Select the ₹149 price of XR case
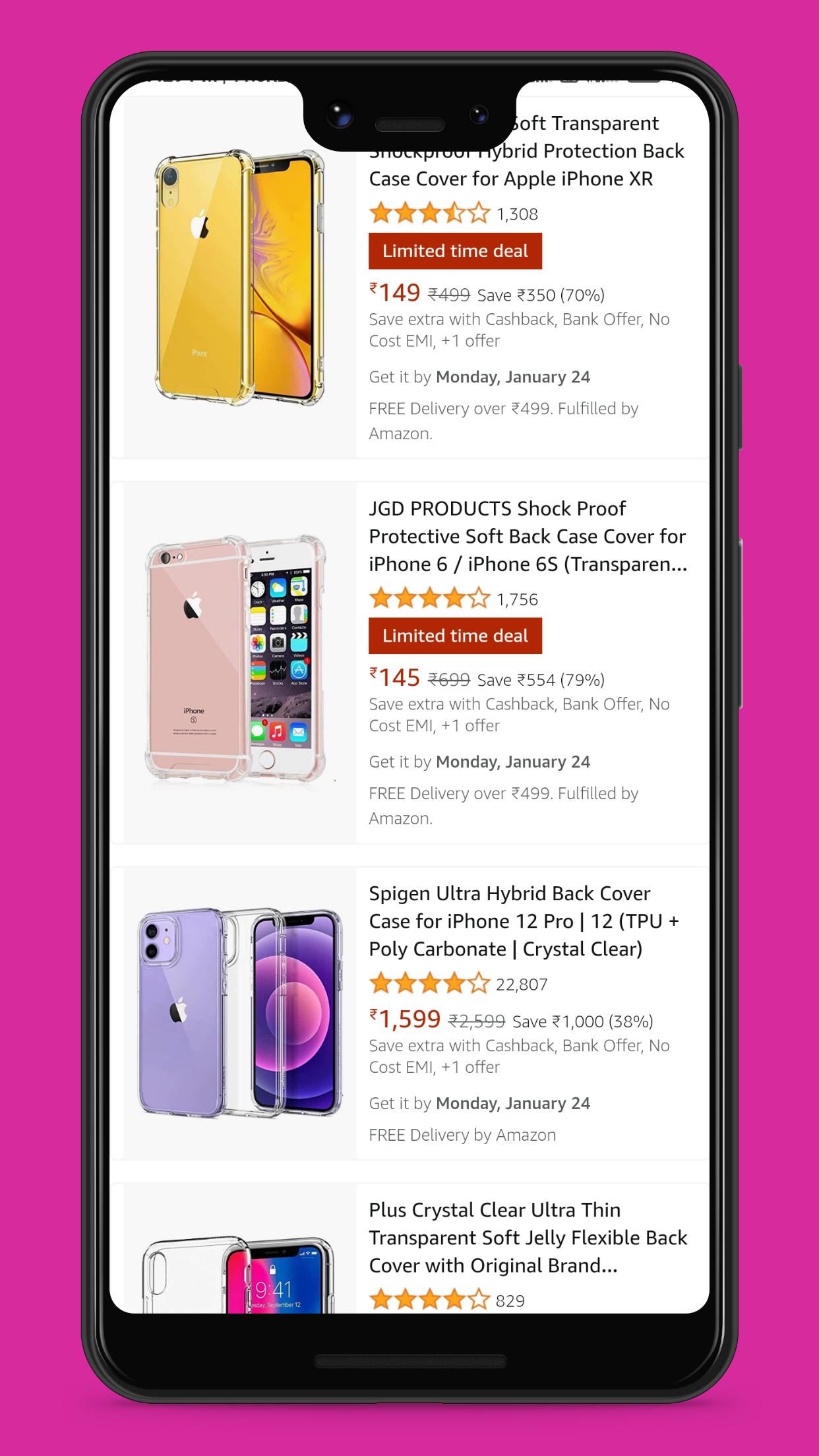This screenshot has height=1456, width=819. pos(394,292)
